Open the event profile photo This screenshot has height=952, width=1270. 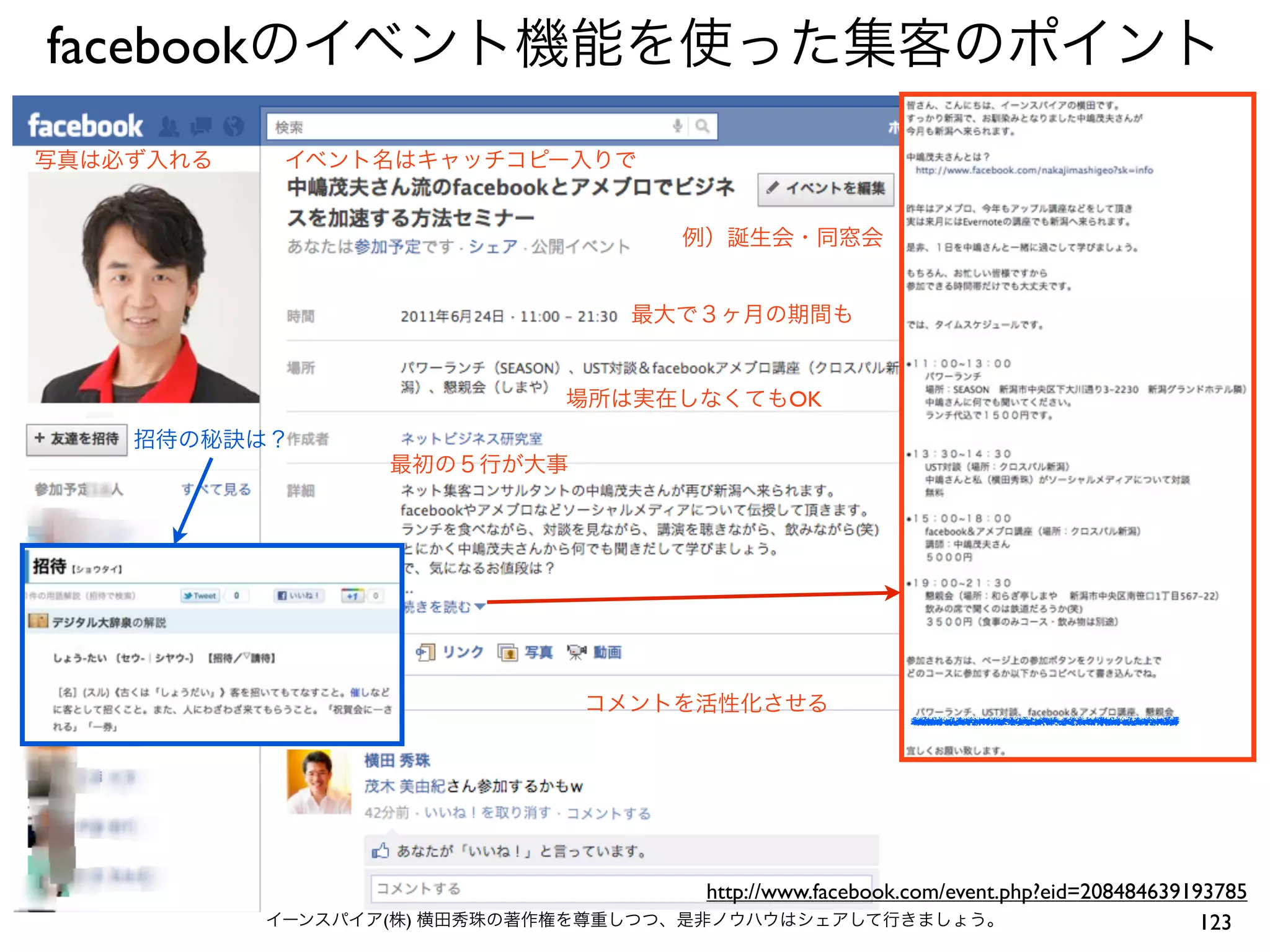(144, 287)
